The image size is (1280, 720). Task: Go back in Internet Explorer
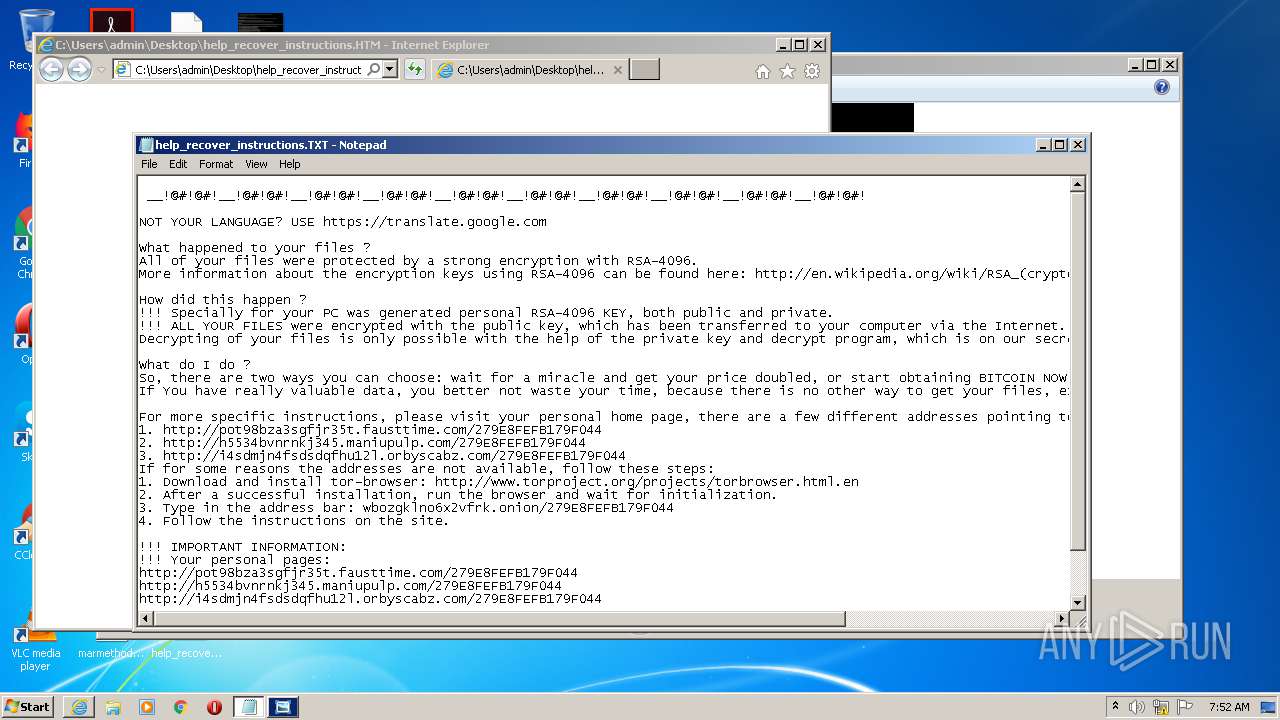click(51, 69)
